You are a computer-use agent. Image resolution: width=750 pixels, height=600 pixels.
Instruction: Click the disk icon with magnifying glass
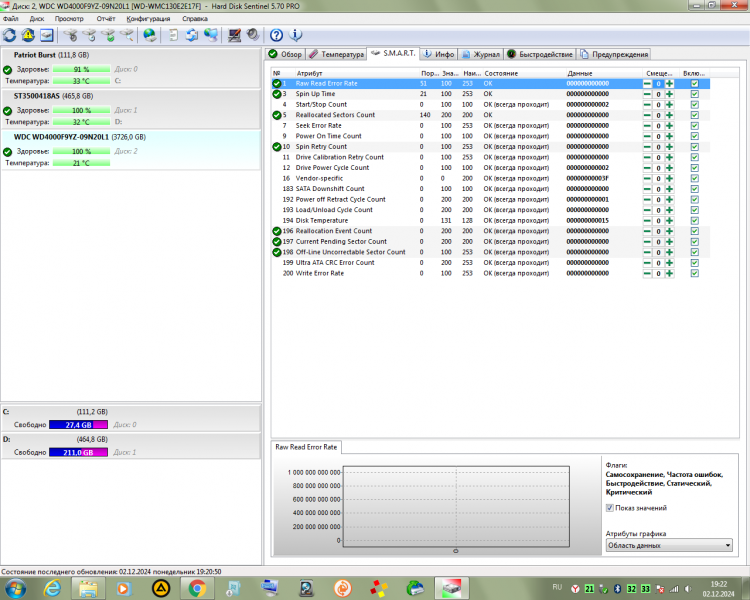click(127, 35)
